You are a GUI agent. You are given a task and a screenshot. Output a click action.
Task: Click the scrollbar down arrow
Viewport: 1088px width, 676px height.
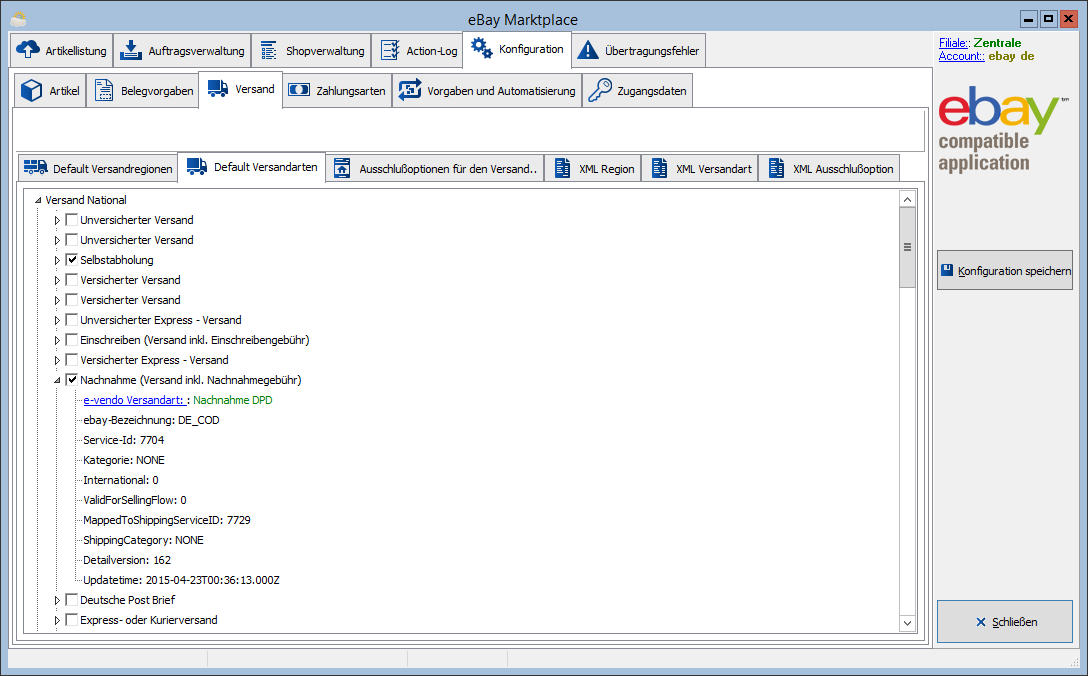[907, 623]
